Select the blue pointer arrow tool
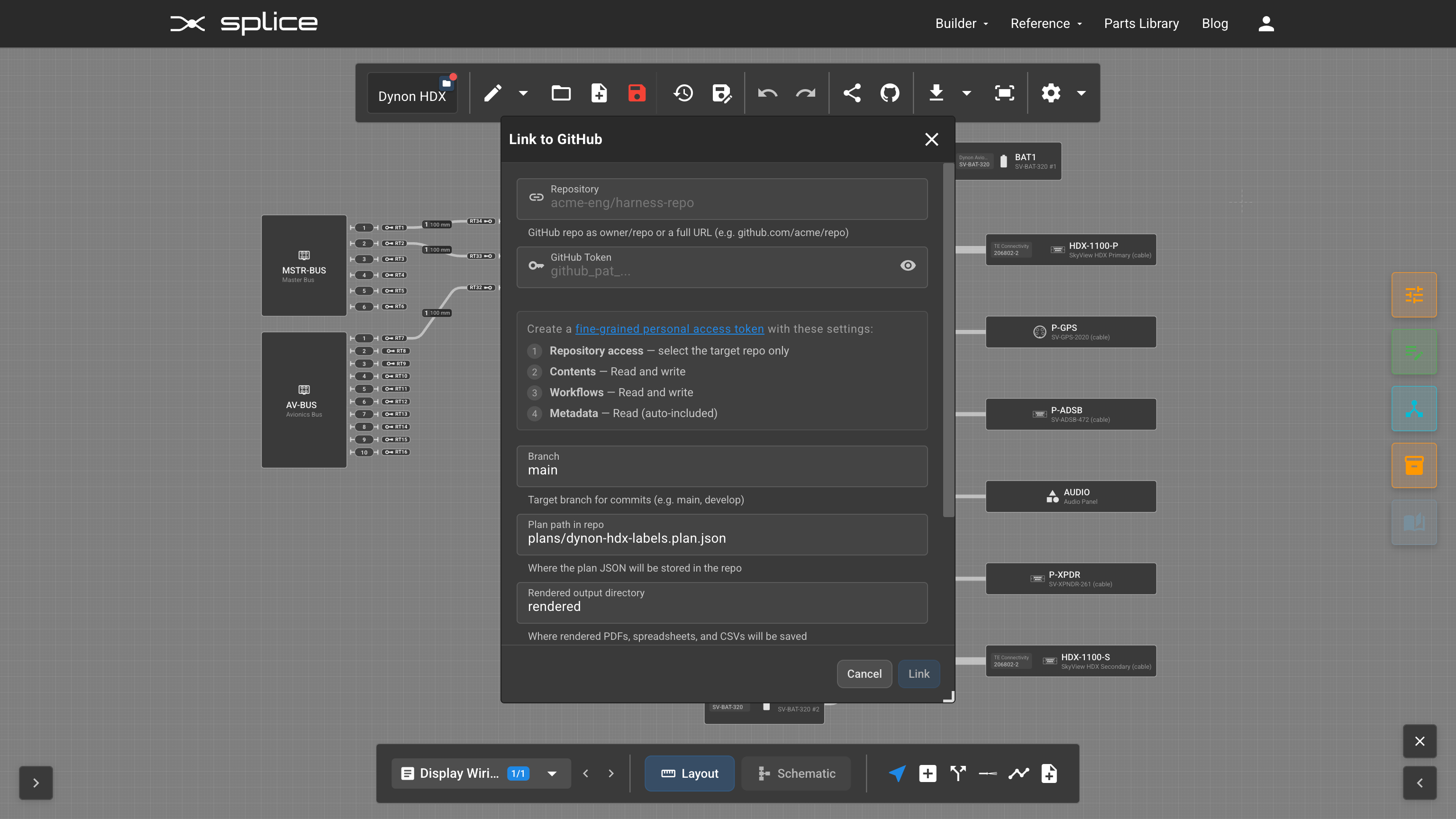1456x819 pixels. click(897, 773)
